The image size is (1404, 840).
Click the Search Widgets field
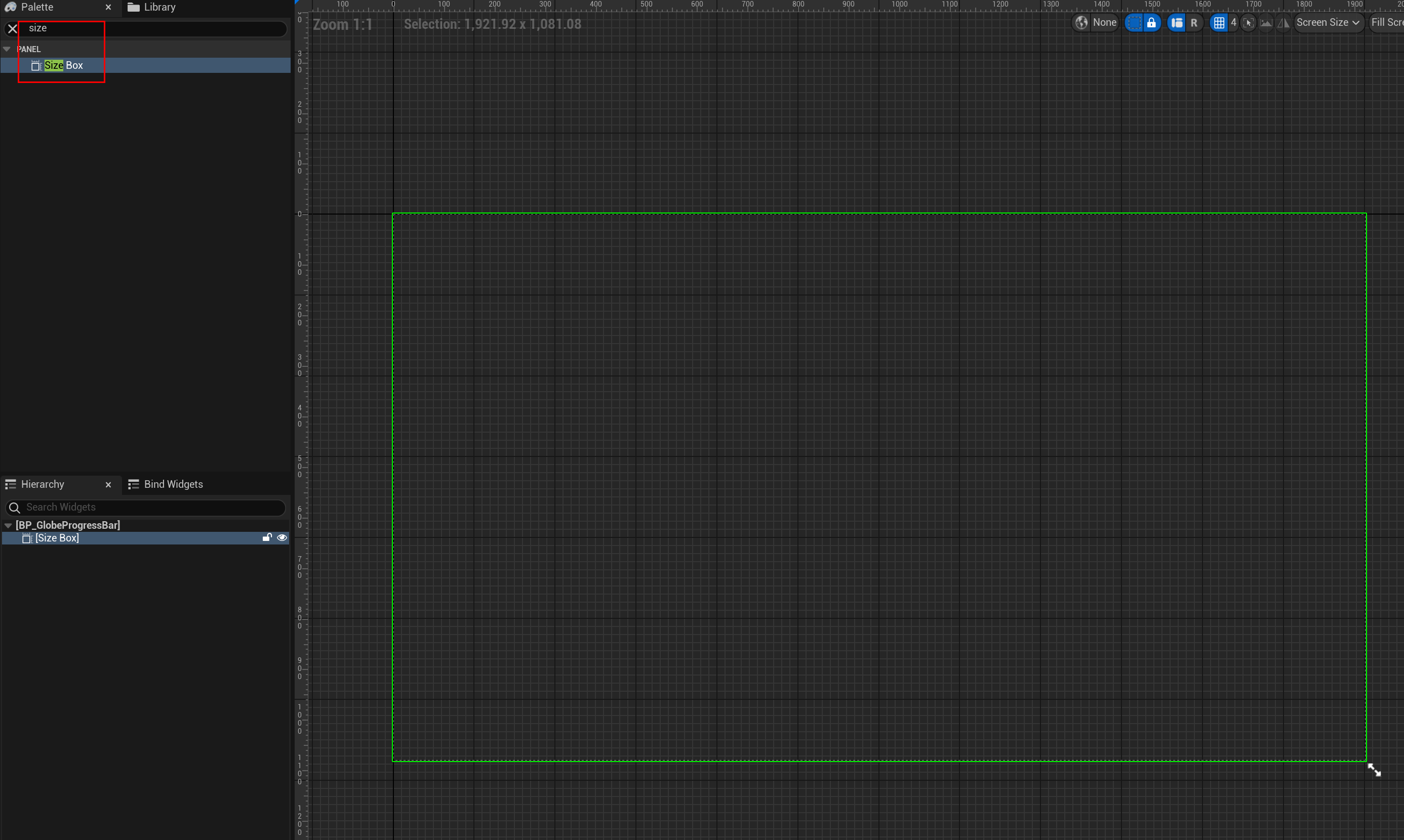coord(147,508)
